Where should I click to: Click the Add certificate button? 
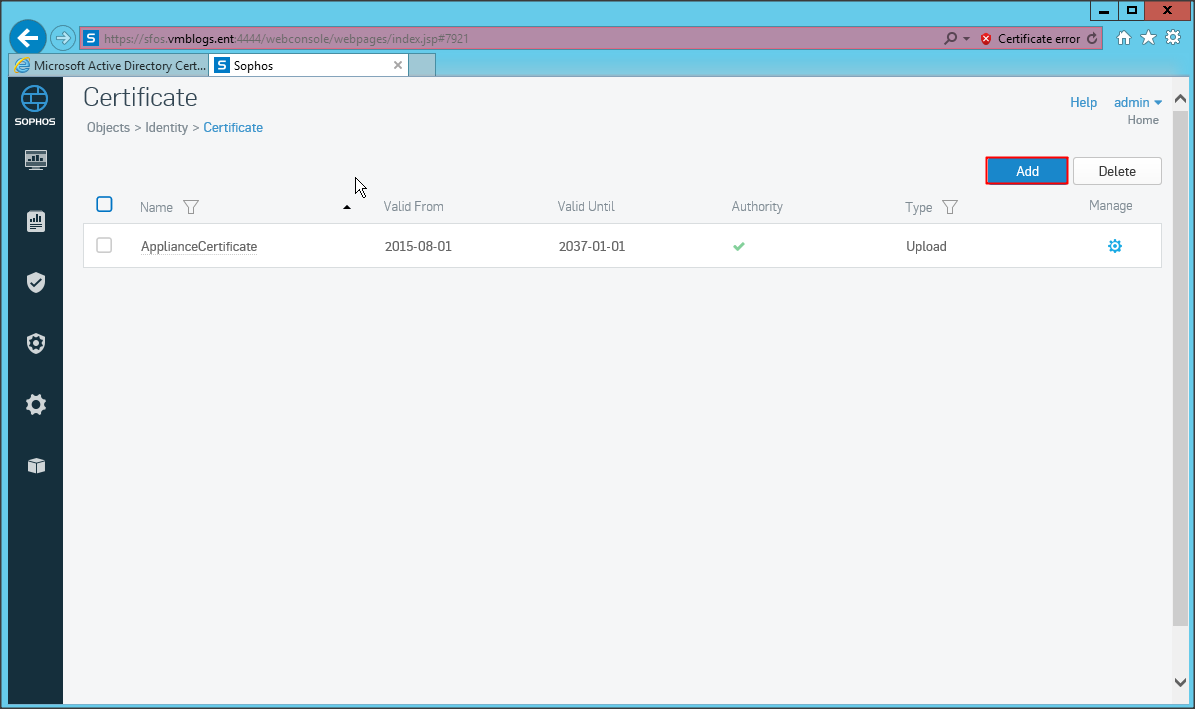tap(1027, 171)
